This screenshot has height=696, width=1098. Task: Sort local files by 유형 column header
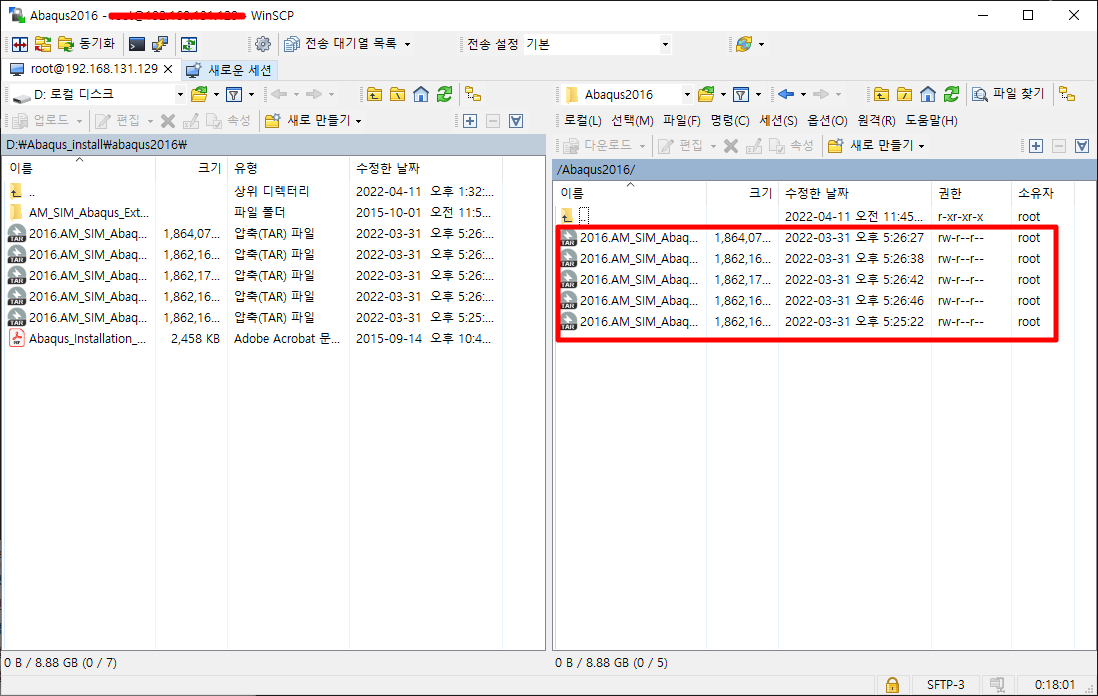click(x=288, y=168)
